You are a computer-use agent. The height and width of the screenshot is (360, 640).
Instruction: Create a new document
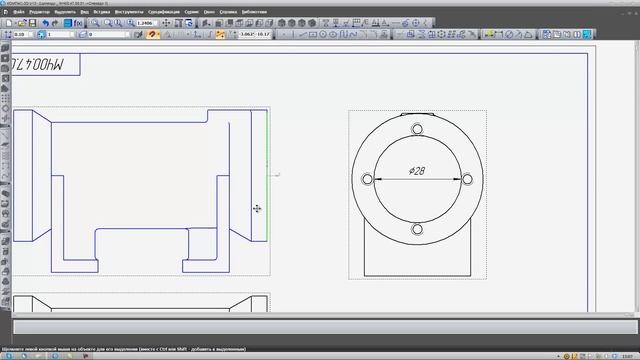9,23
